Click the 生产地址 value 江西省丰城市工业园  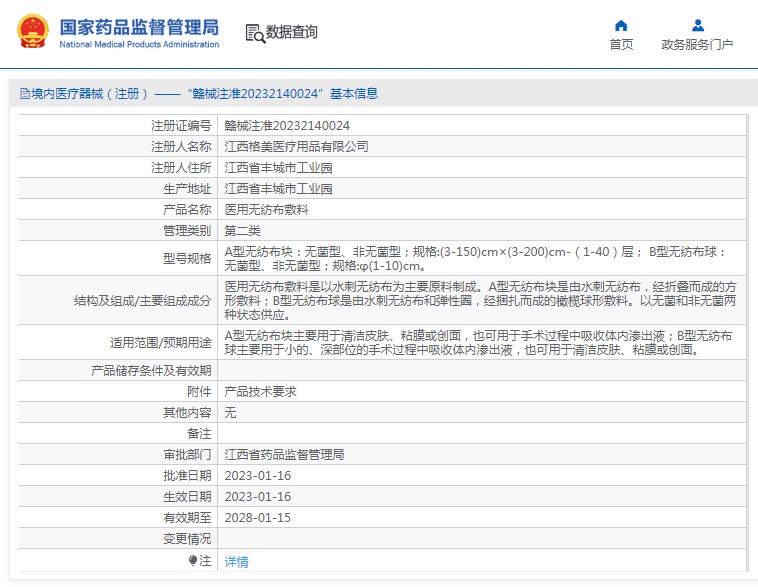(x=278, y=189)
